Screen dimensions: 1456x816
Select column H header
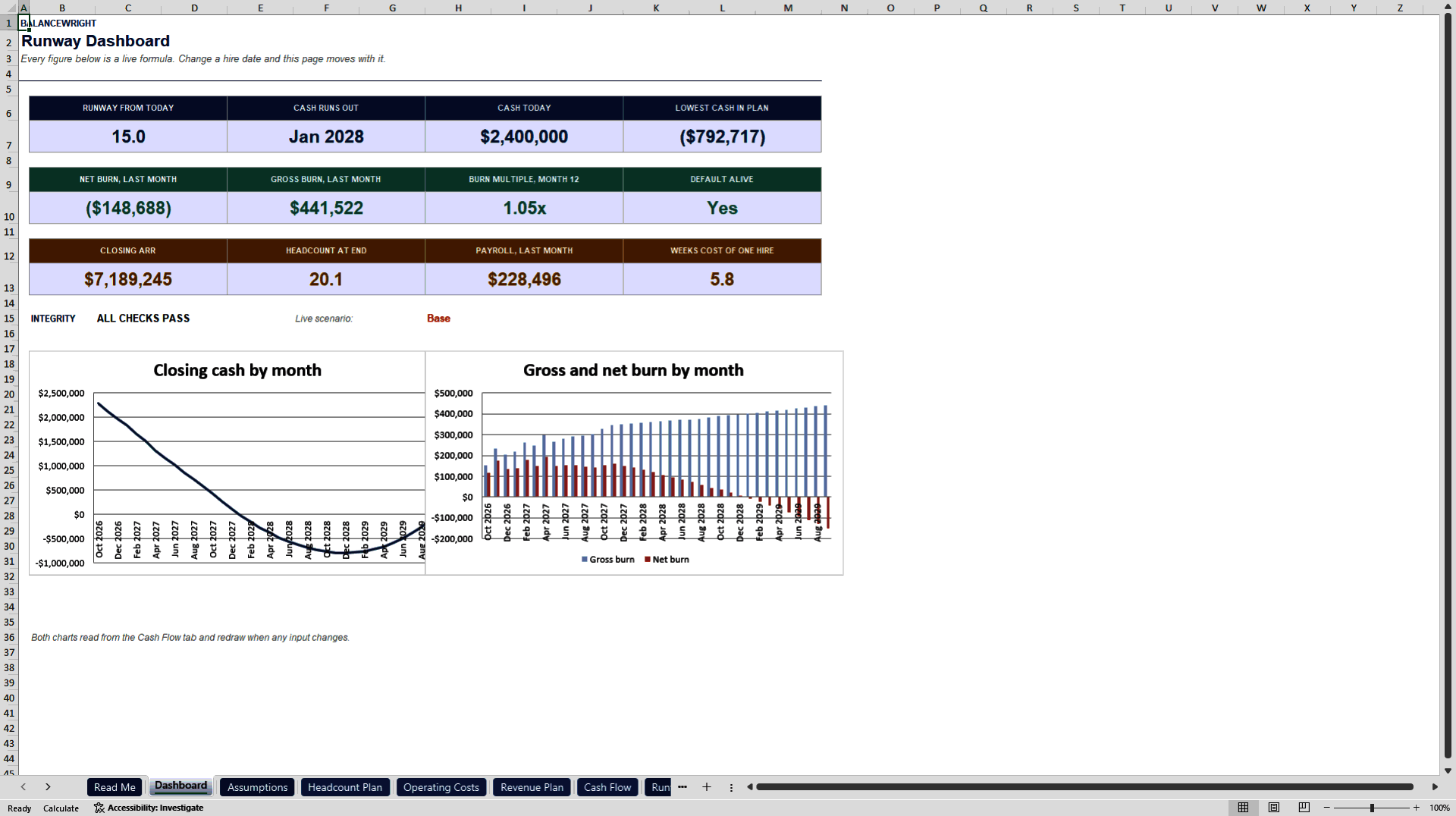pos(458,8)
